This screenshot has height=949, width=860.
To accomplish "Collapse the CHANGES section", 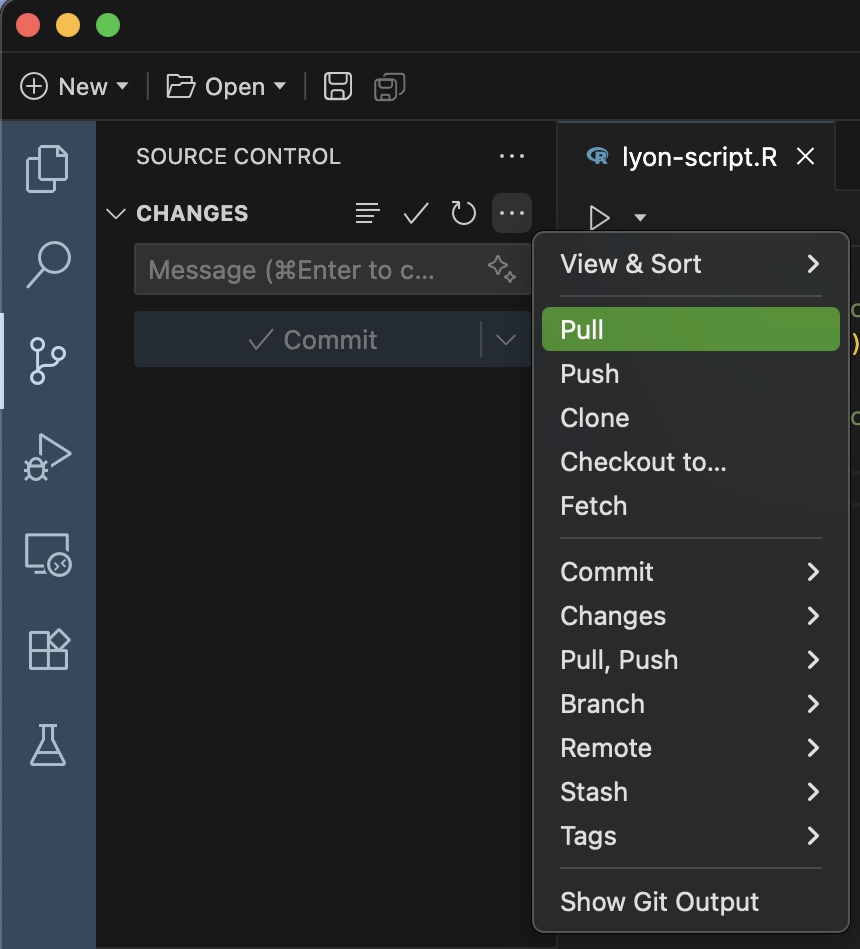I will coord(115,213).
